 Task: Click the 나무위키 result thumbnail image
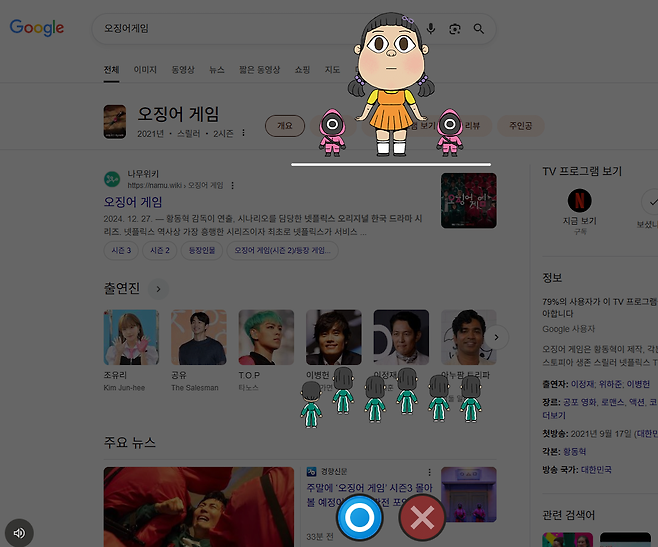469,201
